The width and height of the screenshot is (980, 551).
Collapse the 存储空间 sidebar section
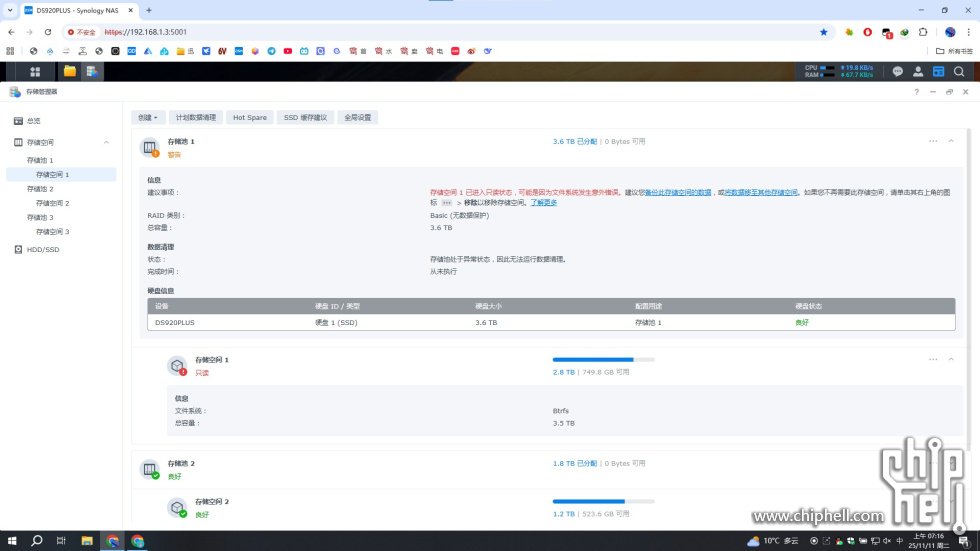[x=106, y=142]
